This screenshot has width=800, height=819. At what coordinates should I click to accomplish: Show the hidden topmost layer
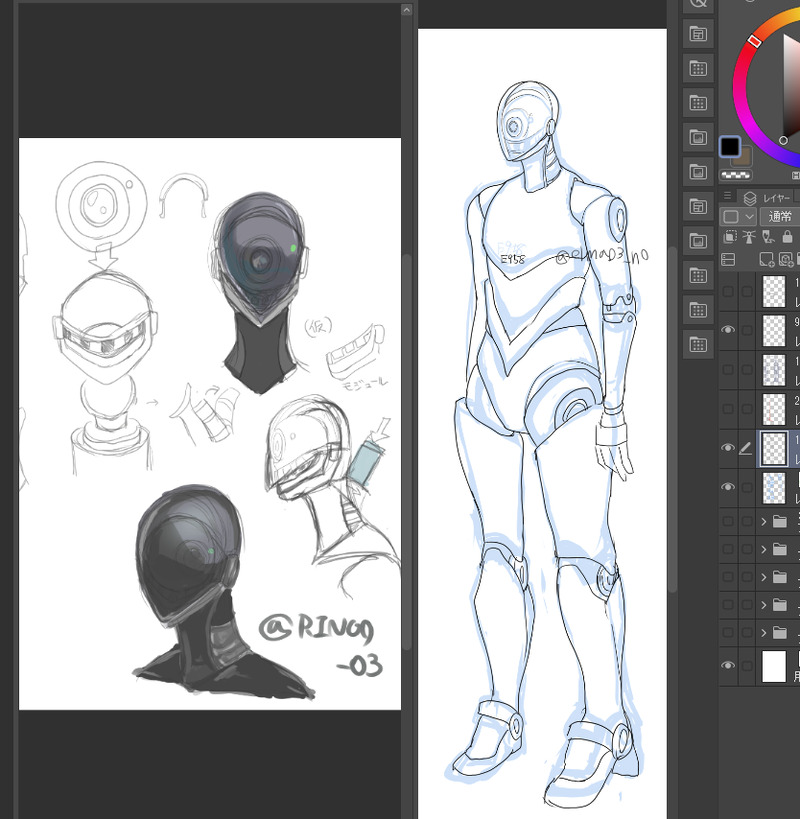pos(728,291)
